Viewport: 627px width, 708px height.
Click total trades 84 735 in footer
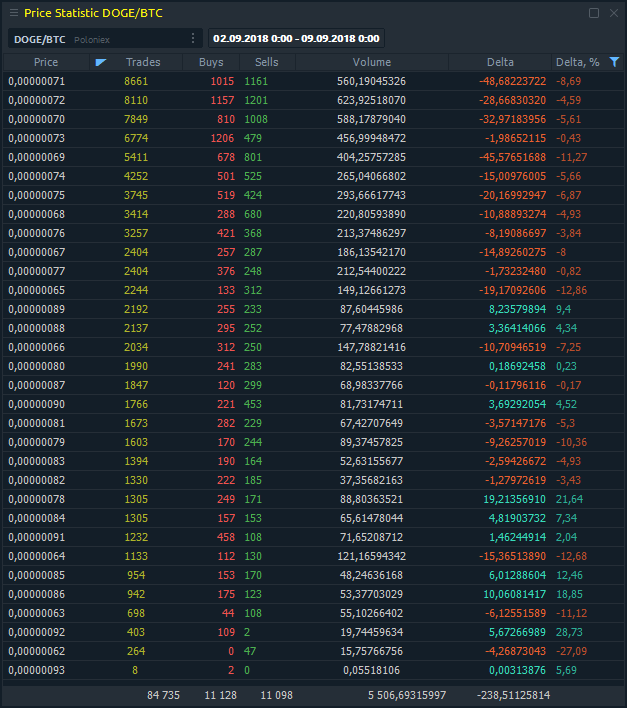(x=163, y=695)
